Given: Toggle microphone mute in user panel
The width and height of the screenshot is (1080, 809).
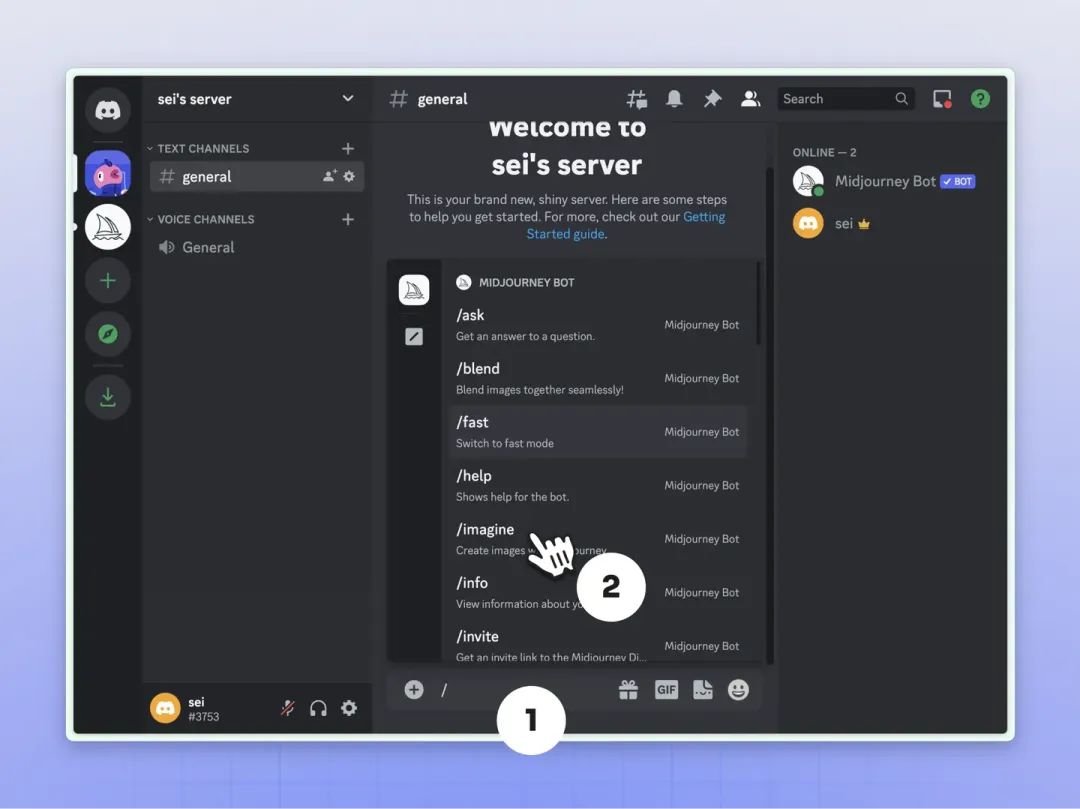Looking at the screenshot, I should click(x=288, y=708).
